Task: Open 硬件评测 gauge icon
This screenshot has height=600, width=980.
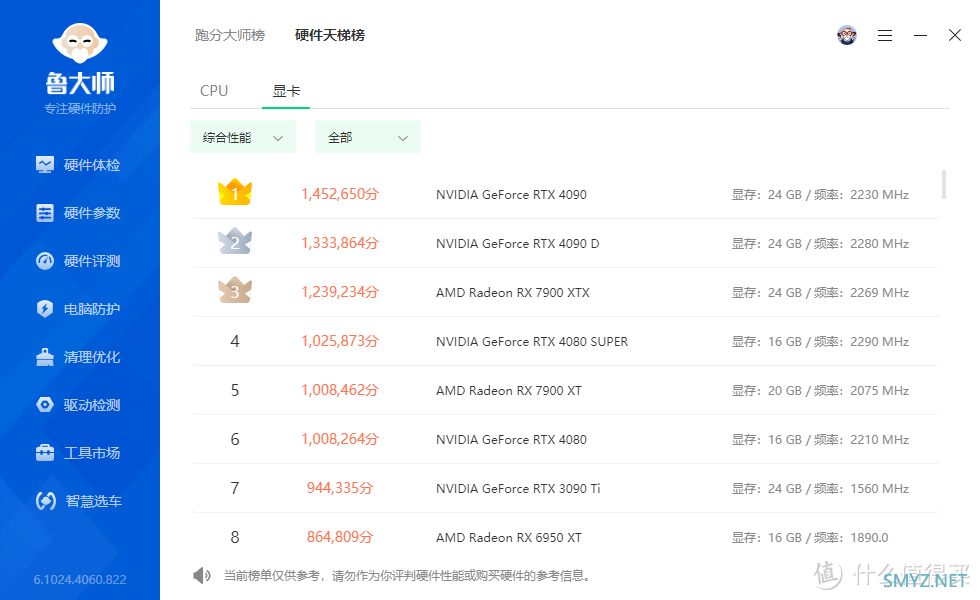Action: coord(45,261)
